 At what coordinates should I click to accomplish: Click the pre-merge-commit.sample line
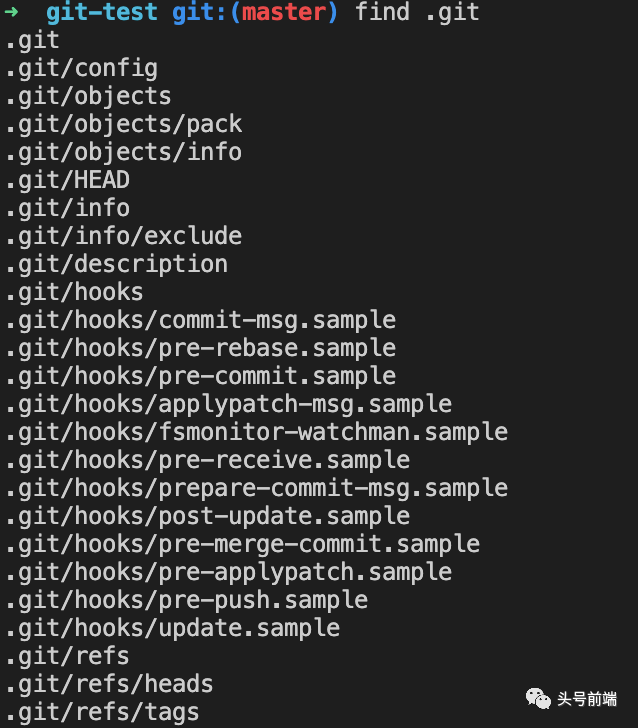(x=243, y=544)
